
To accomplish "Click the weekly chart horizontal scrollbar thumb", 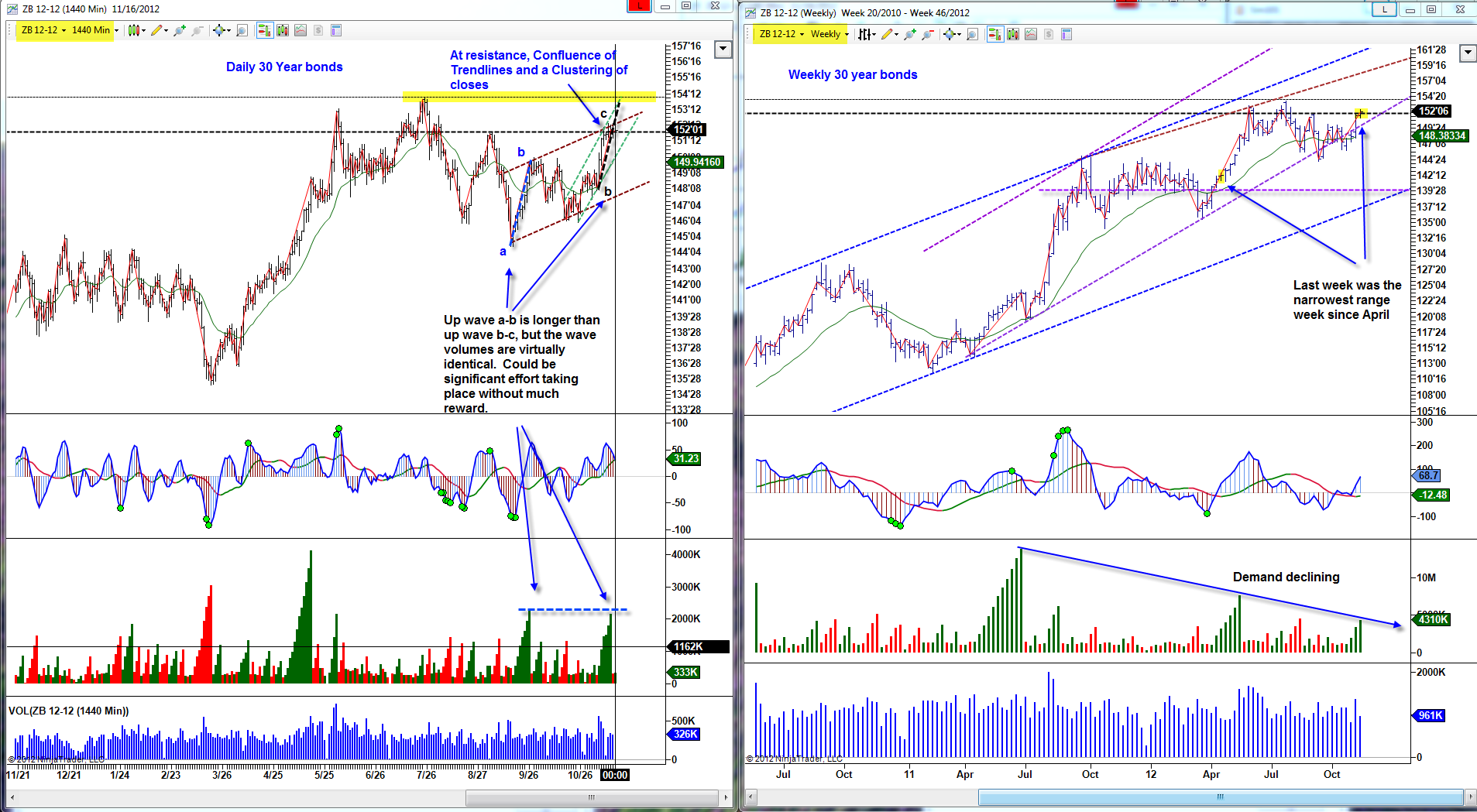I will click(x=1220, y=797).
